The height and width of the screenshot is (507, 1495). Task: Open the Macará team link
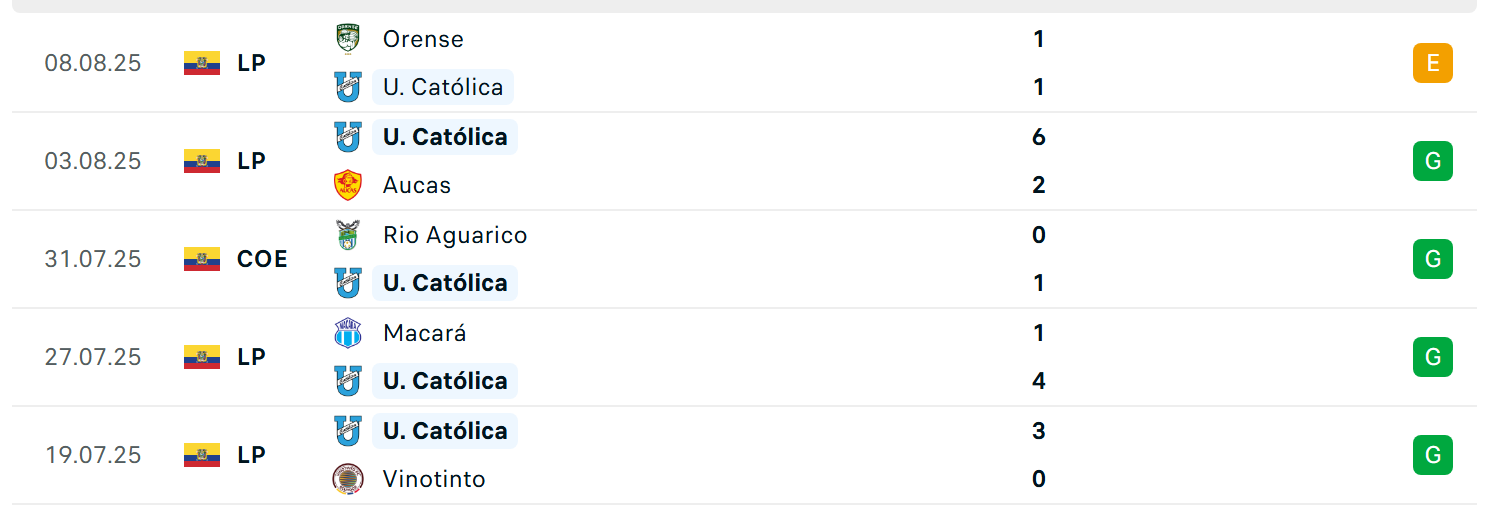point(425,333)
